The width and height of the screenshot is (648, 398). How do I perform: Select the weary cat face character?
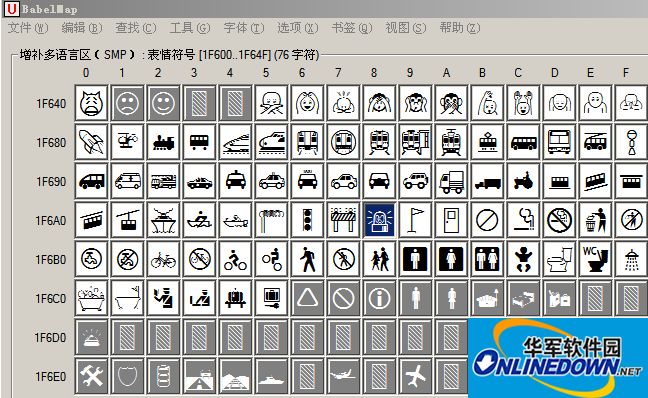point(91,103)
